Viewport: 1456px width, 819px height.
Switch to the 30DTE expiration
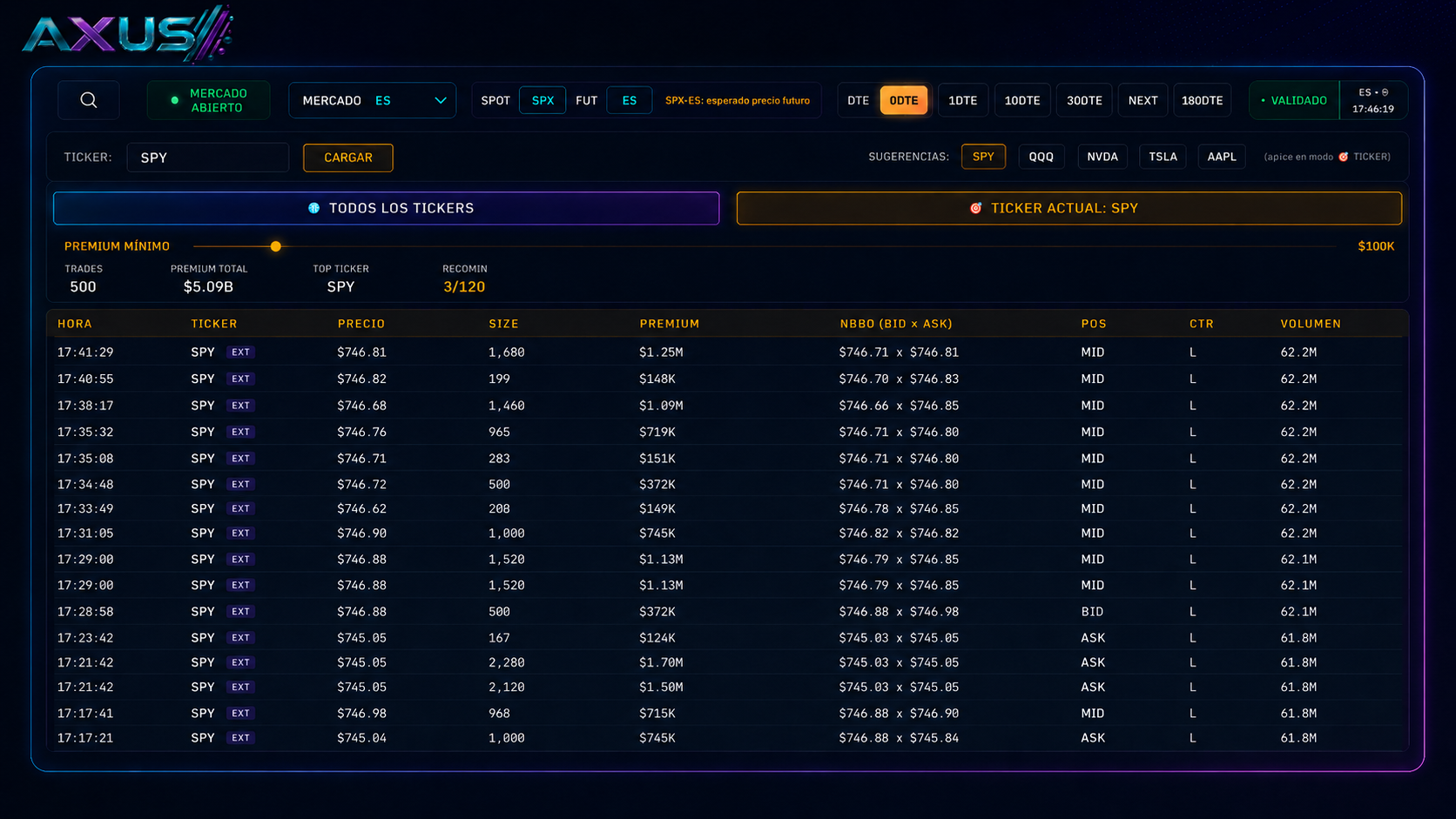[1084, 100]
